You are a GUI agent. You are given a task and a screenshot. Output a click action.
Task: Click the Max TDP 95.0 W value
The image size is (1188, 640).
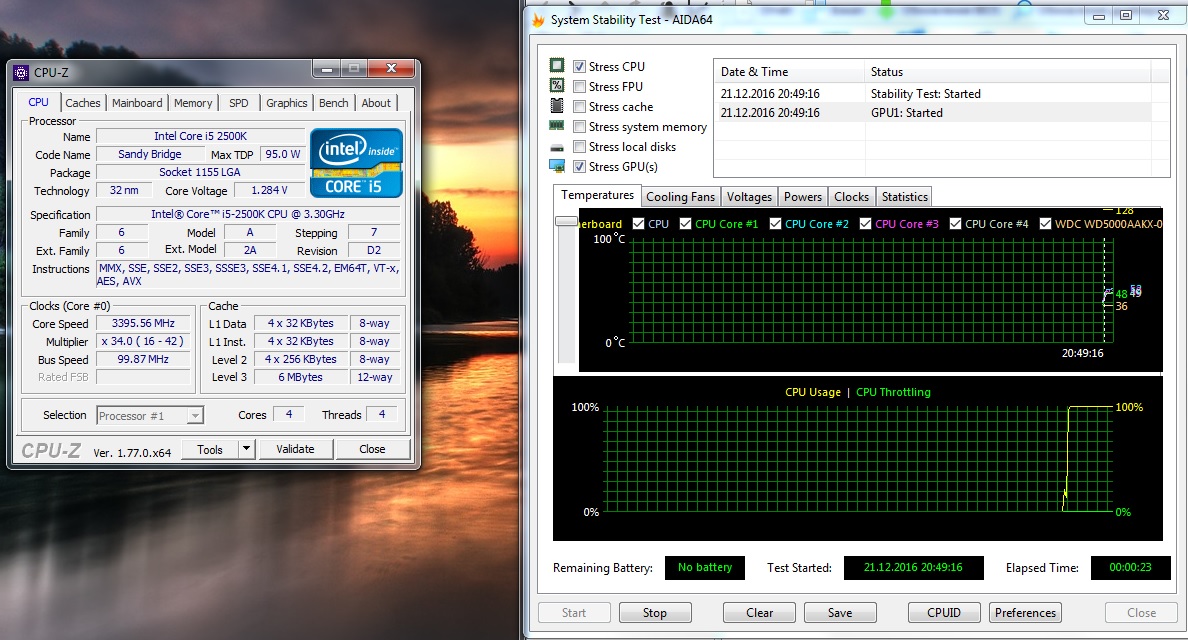283,155
